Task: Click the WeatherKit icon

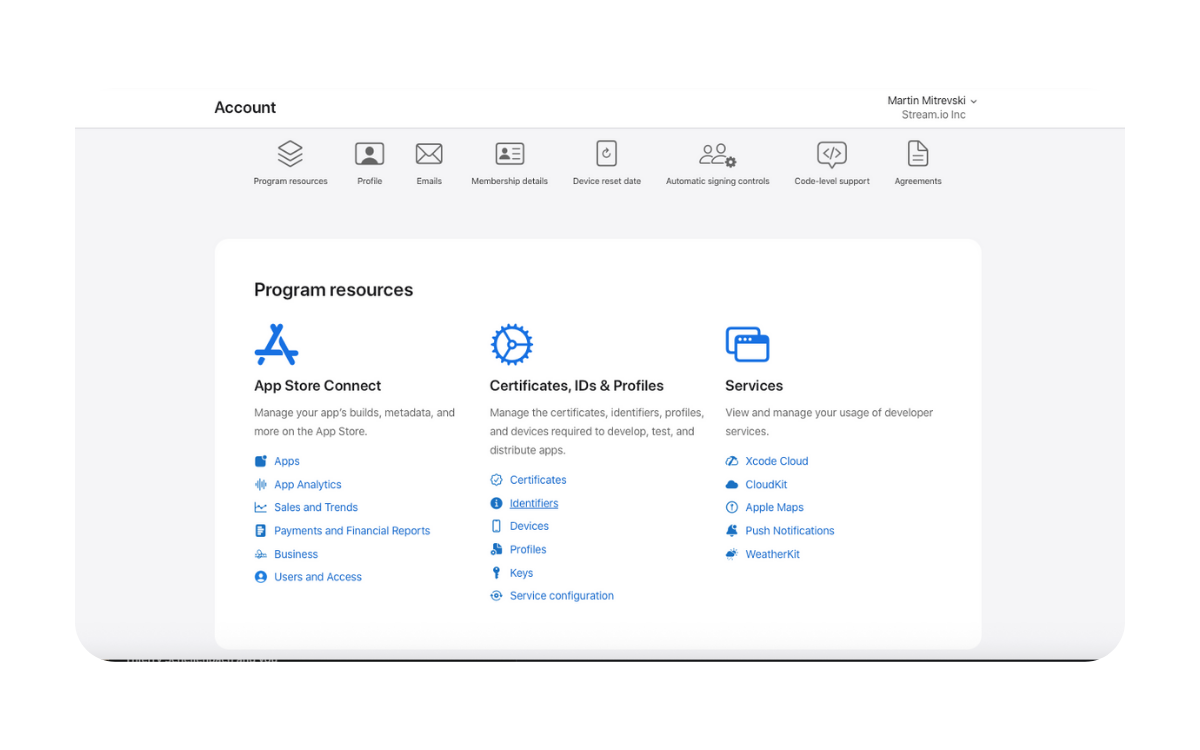Action: [x=732, y=554]
